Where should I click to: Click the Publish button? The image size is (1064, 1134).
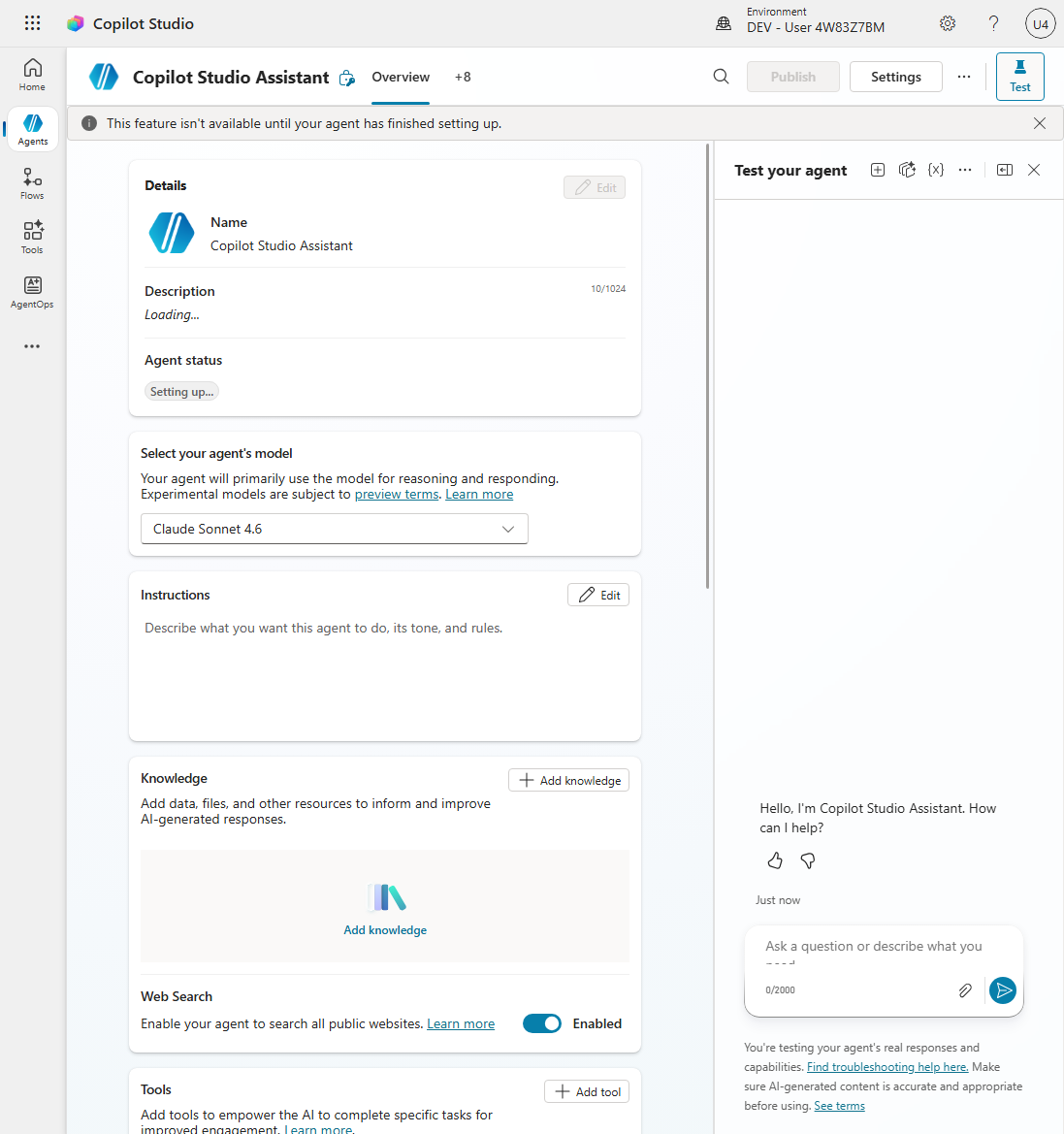tap(792, 77)
